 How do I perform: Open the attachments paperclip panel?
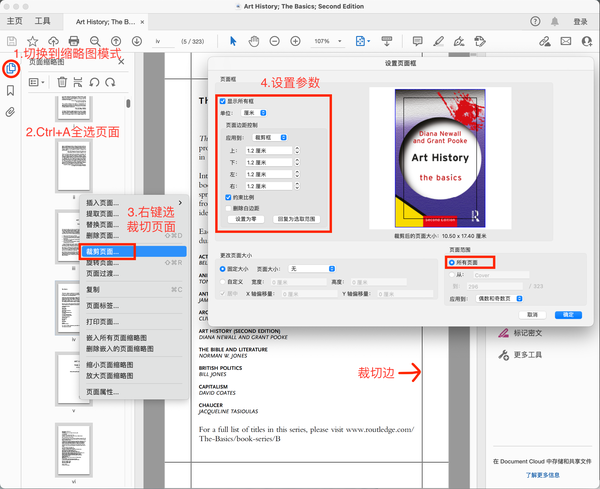click(11, 110)
